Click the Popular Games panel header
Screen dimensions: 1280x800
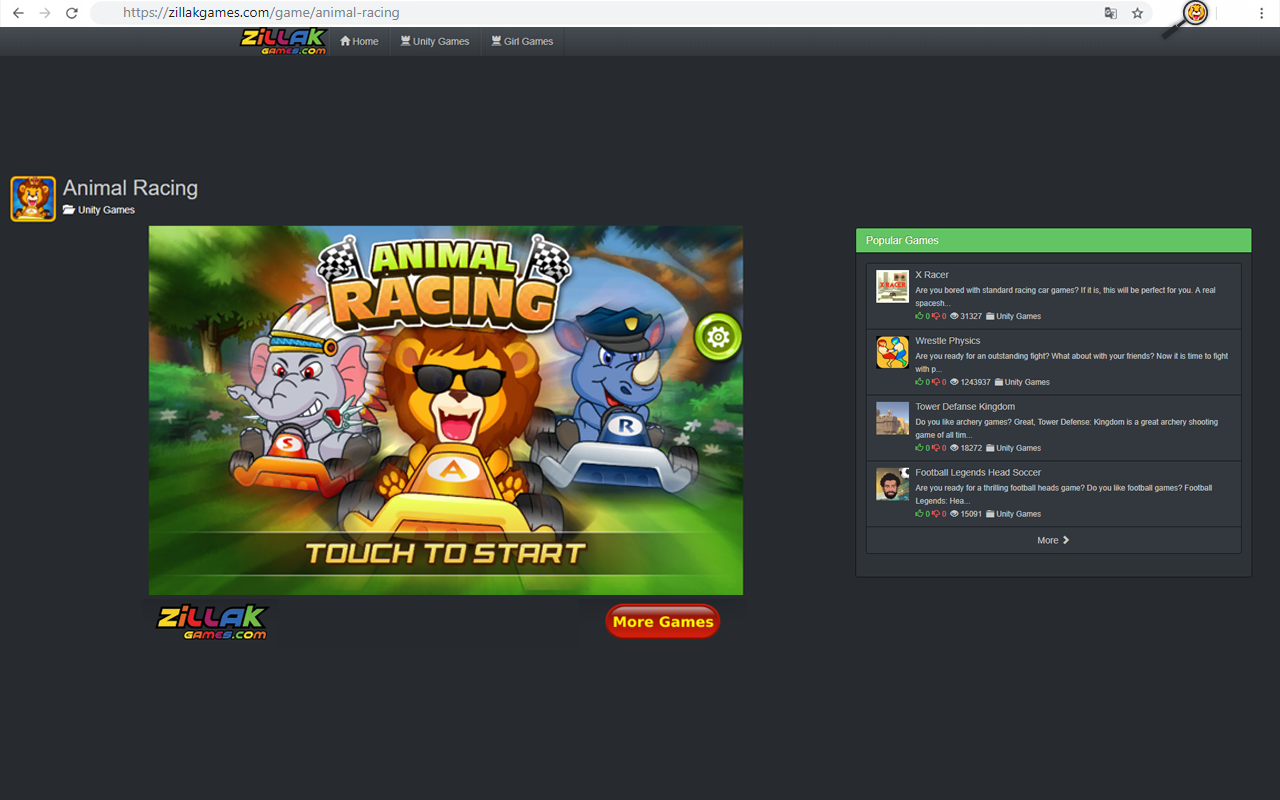[1053, 240]
